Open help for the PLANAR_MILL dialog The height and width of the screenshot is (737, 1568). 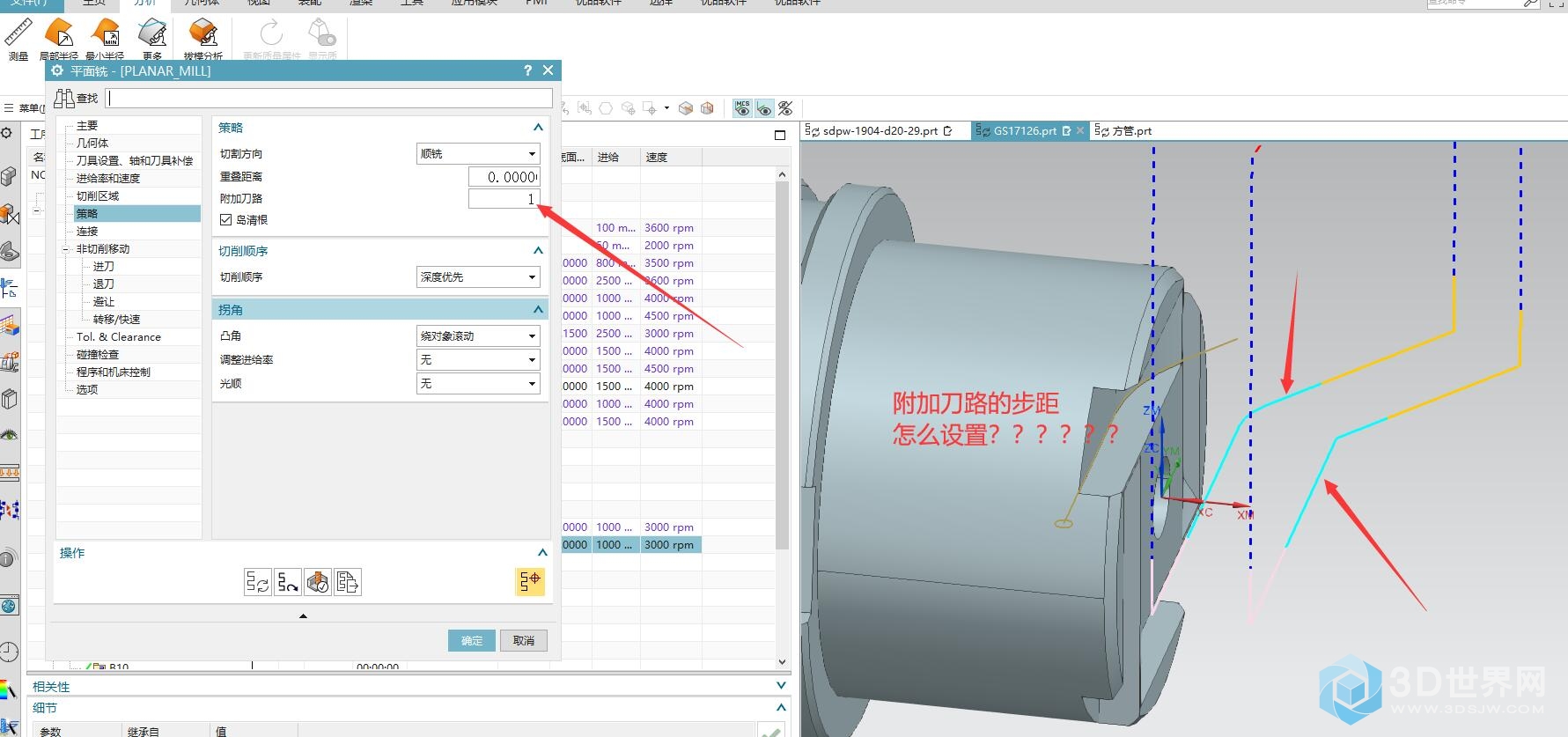(x=527, y=70)
